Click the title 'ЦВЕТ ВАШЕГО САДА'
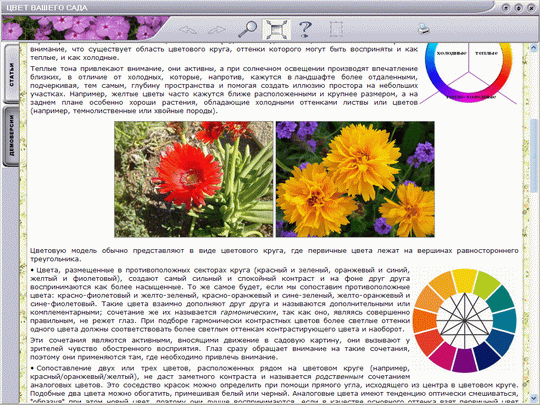The height and width of the screenshot is (405, 540). (x=47, y=8)
